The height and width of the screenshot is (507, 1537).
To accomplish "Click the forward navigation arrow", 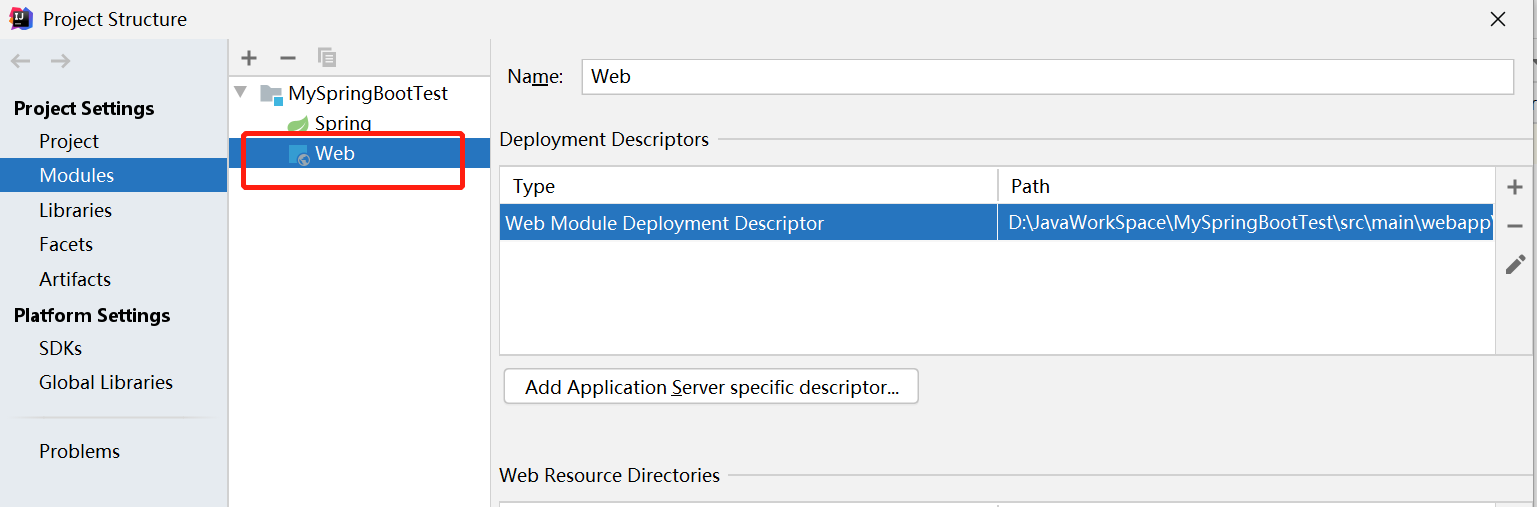I will 61,61.
